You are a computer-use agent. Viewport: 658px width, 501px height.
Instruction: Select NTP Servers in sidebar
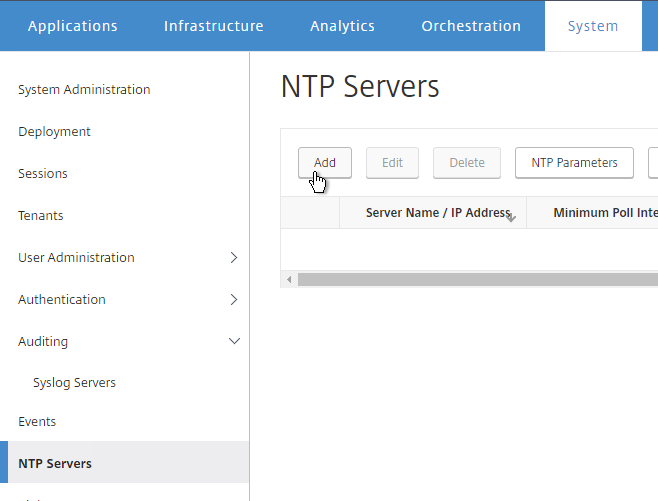(x=125, y=463)
